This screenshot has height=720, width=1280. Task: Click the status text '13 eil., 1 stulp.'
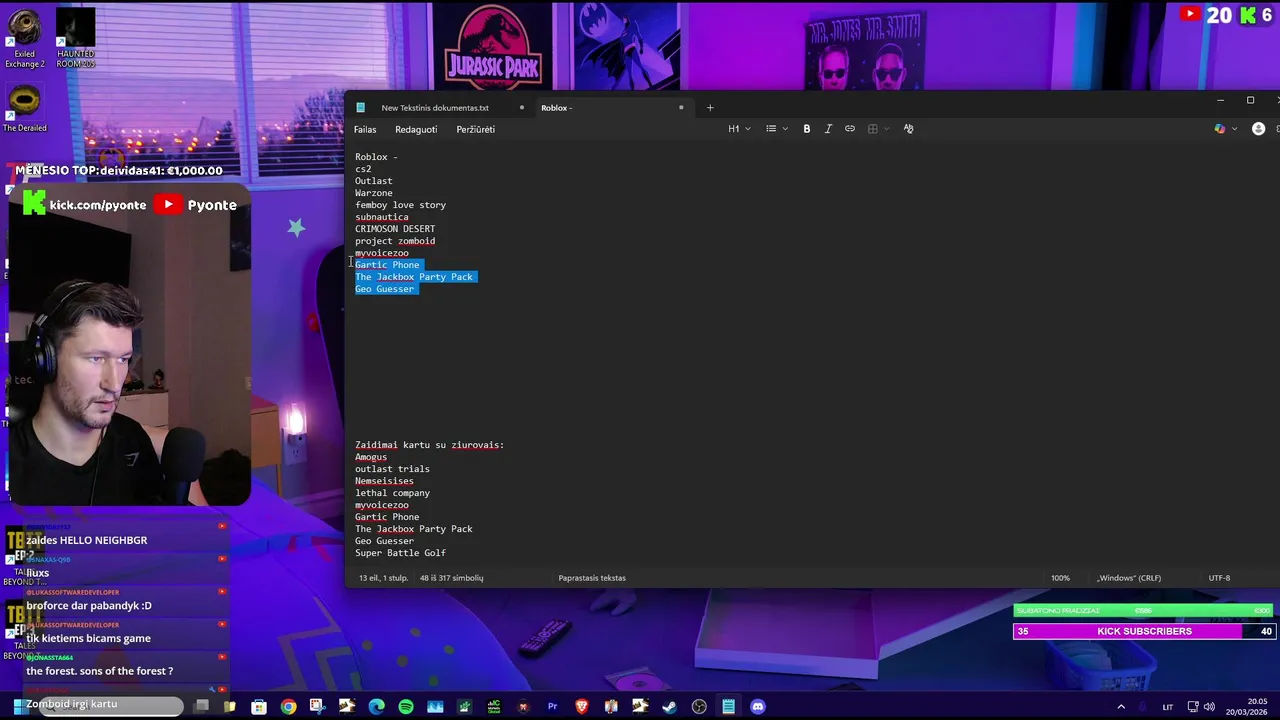tap(384, 578)
